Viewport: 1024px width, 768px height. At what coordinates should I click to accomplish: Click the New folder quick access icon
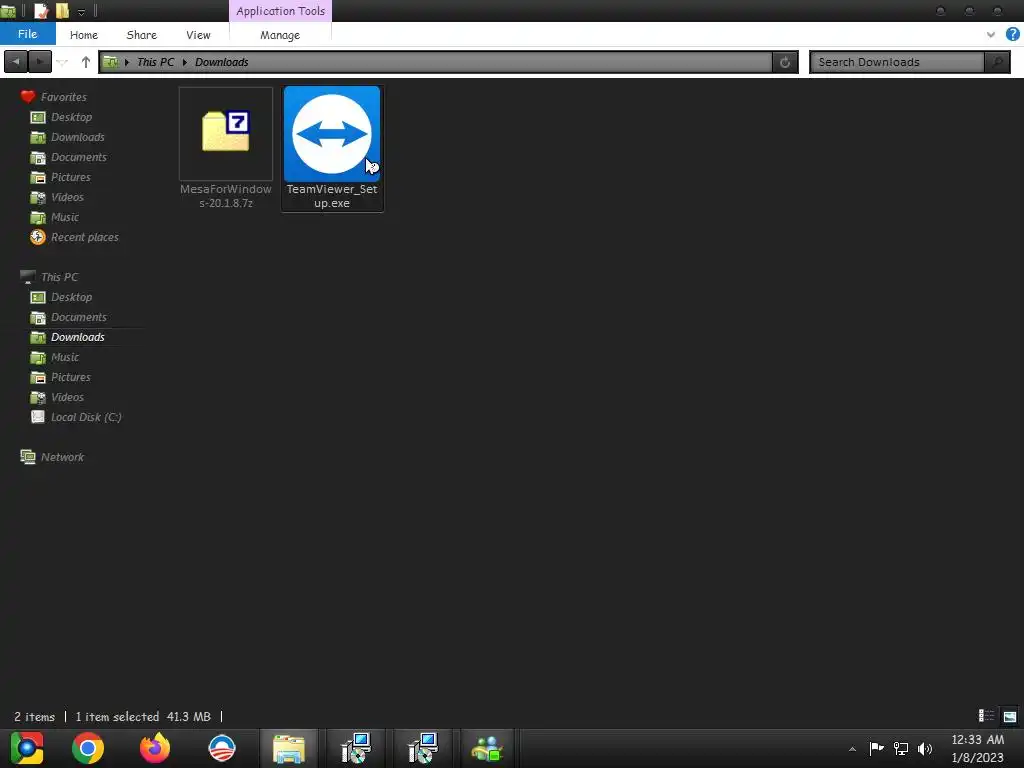pos(63,10)
